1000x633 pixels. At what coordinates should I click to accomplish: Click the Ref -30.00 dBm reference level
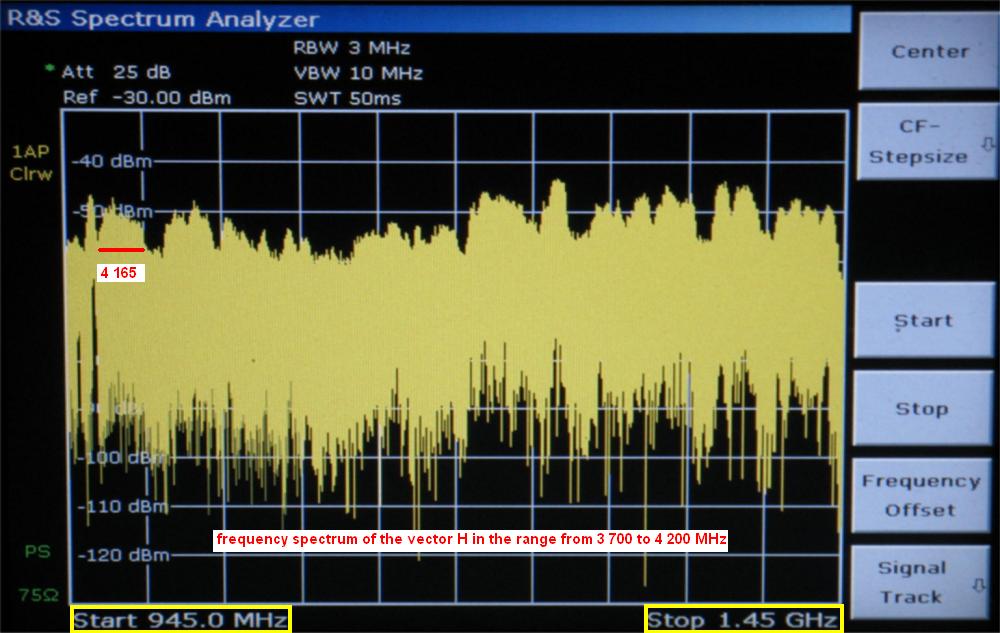pyautogui.click(x=146, y=98)
